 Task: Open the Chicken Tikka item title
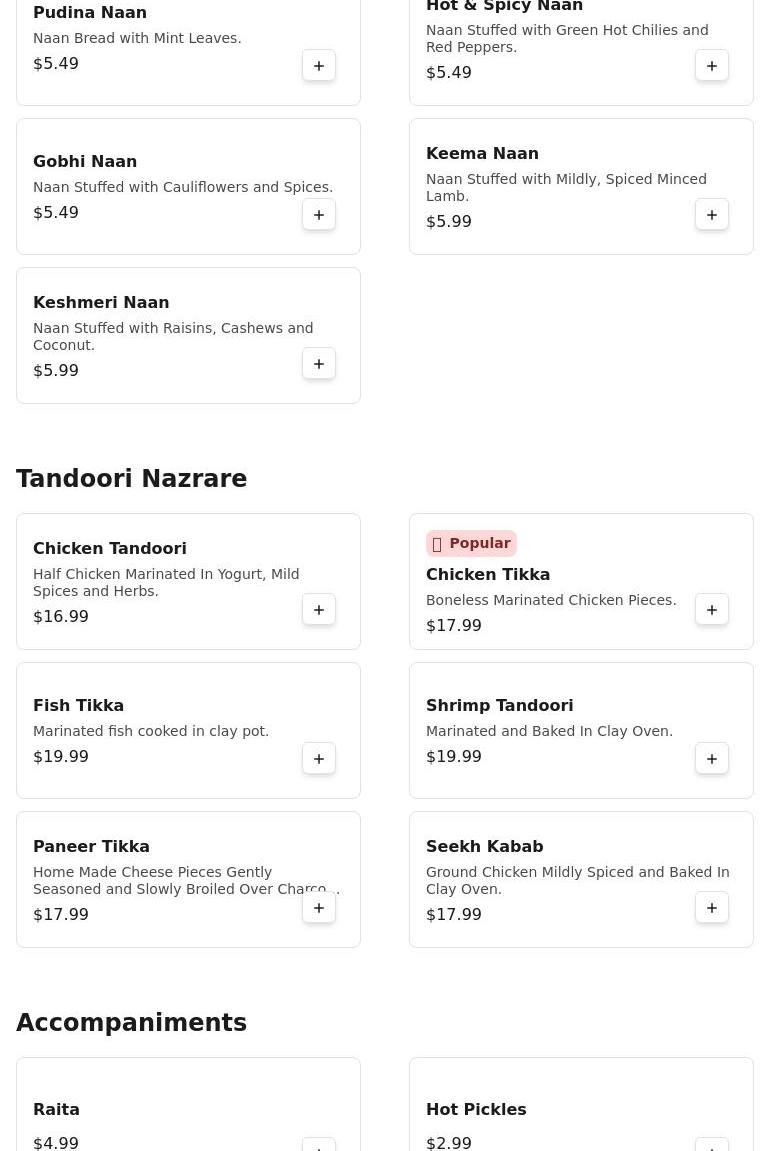coord(488,574)
